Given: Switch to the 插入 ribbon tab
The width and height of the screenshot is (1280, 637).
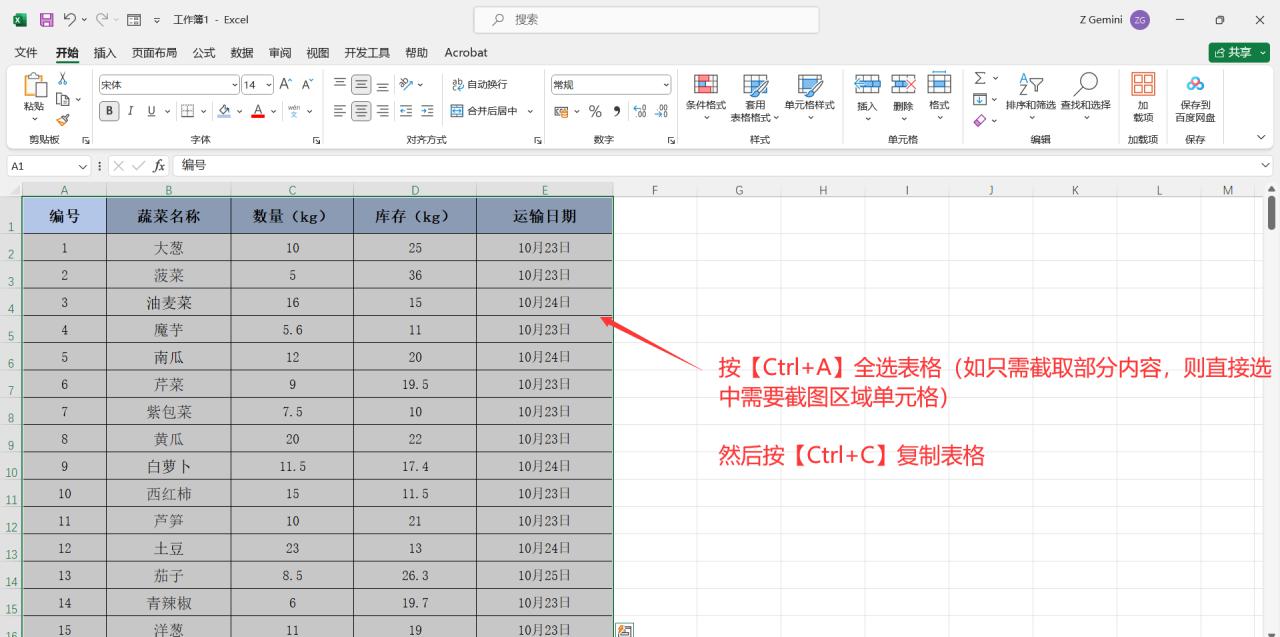Looking at the screenshot, I should (x=105, y=52).
